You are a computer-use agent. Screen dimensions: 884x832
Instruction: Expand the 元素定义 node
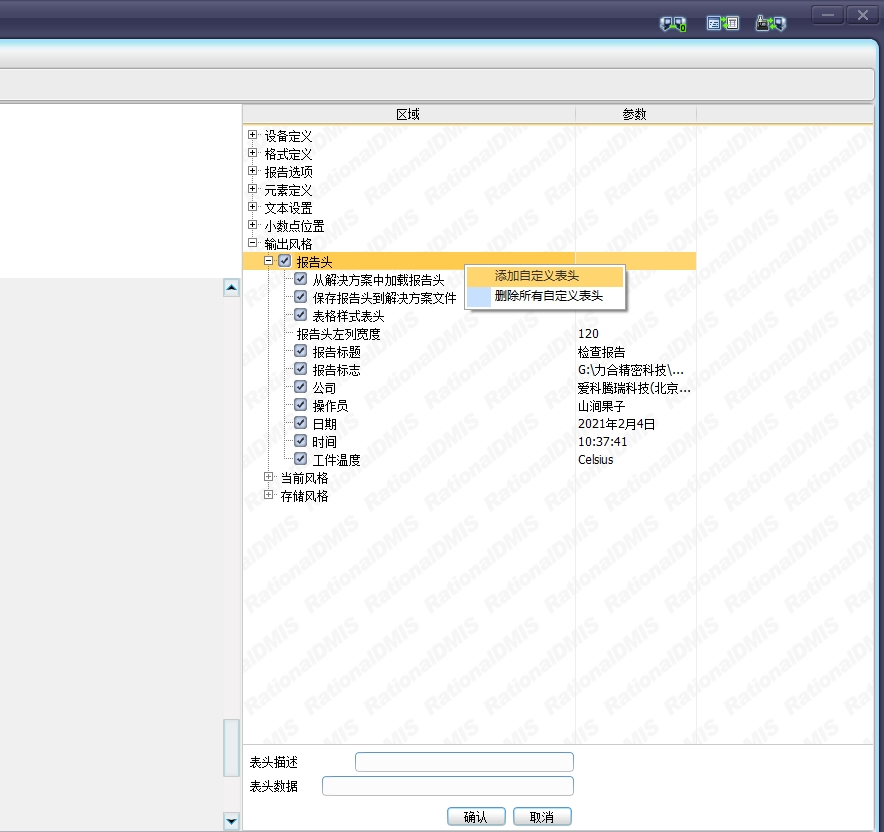(x=253, y=189)
